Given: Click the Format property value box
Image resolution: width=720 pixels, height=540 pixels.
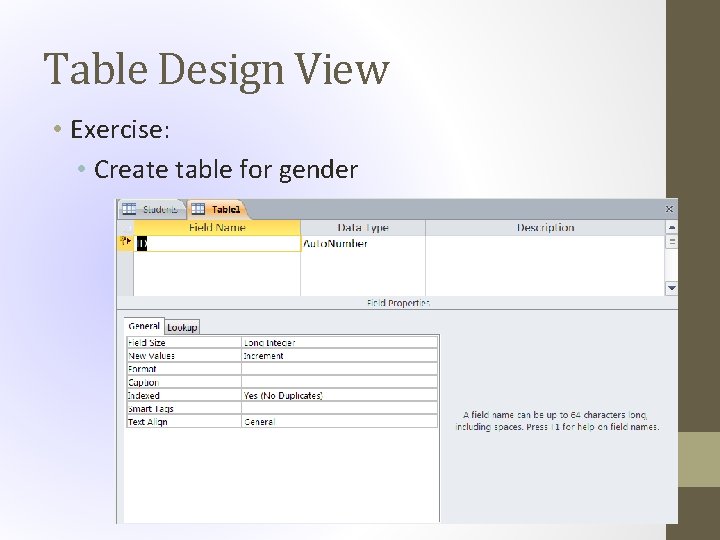Looking at the screenshot, I should [x=339, y=369].
